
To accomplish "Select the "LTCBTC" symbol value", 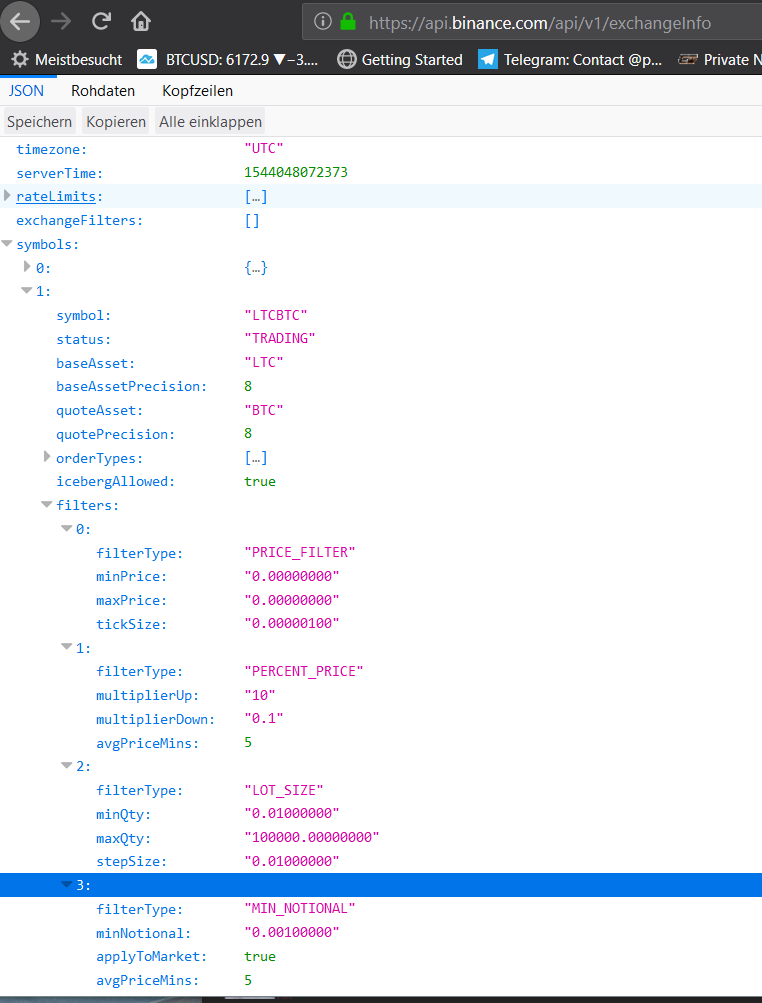I will pos(276,315).
